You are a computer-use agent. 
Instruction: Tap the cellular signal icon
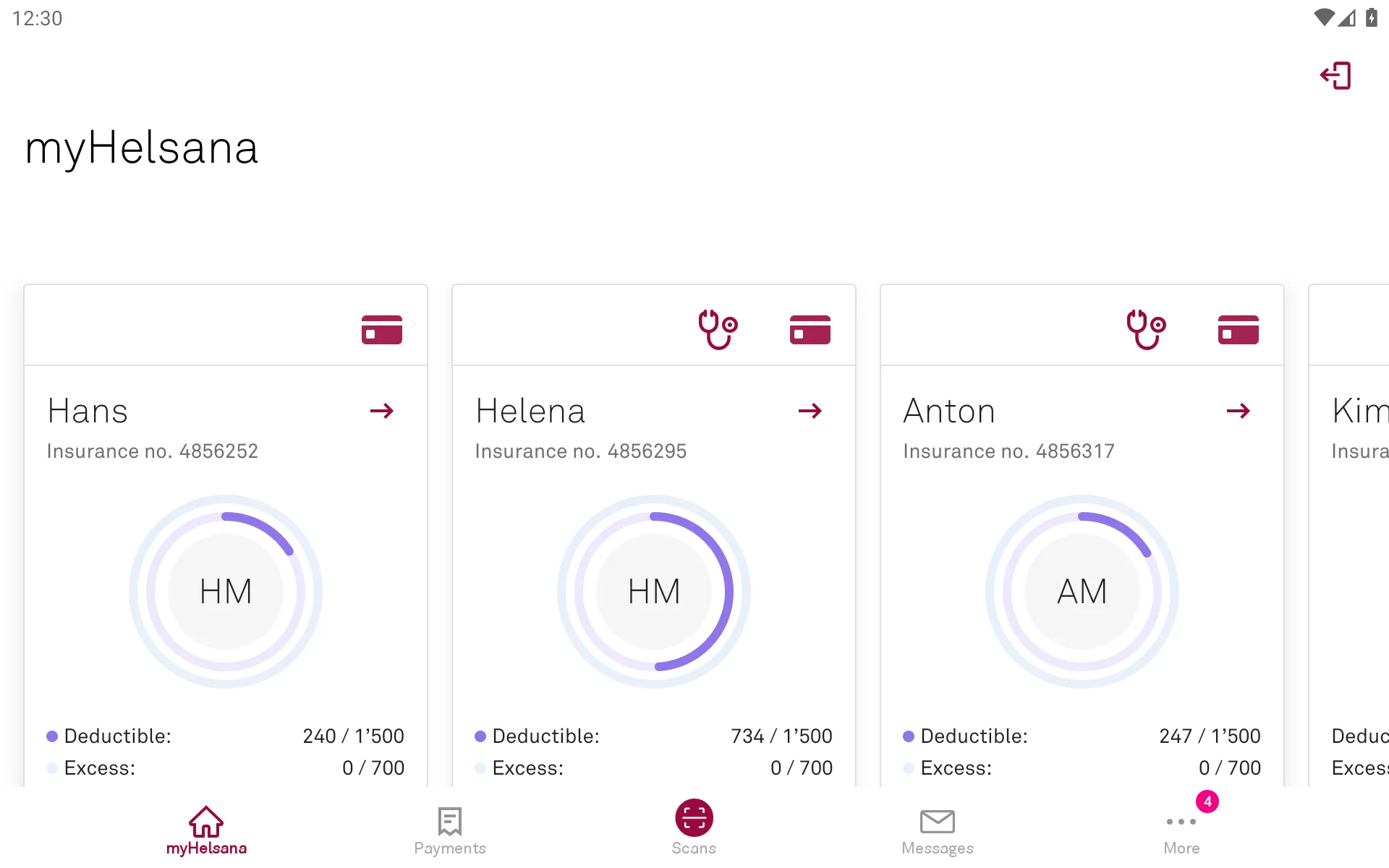click(1346, 17)
